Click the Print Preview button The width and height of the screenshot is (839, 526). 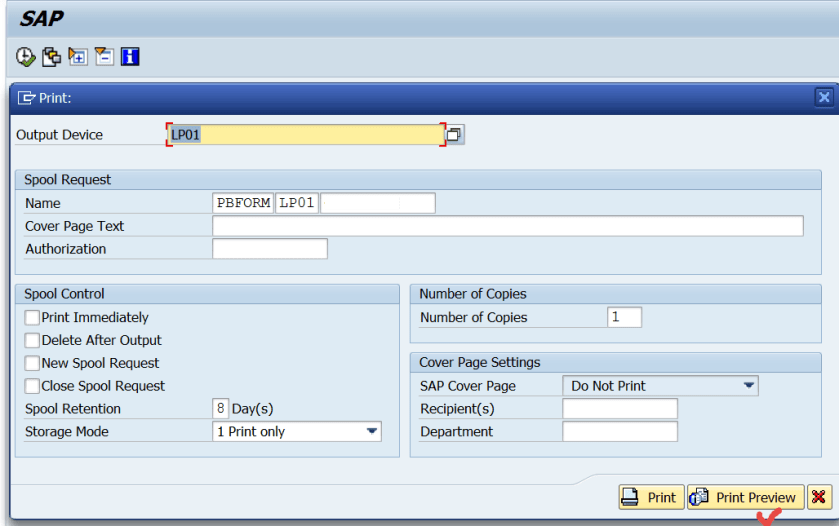pyautogui.click(x=745, y=497)
